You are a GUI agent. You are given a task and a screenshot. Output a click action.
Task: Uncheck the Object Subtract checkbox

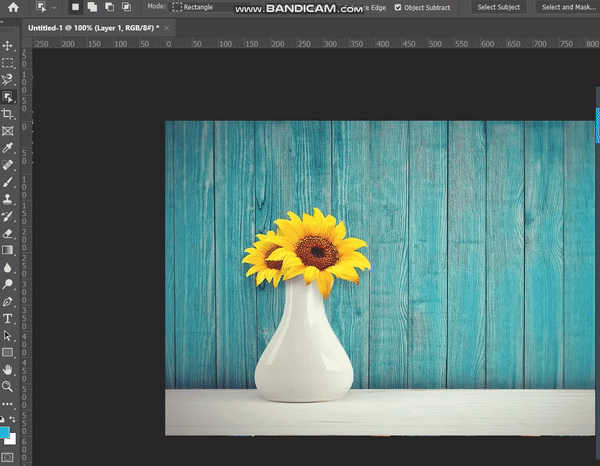(398, 7)
